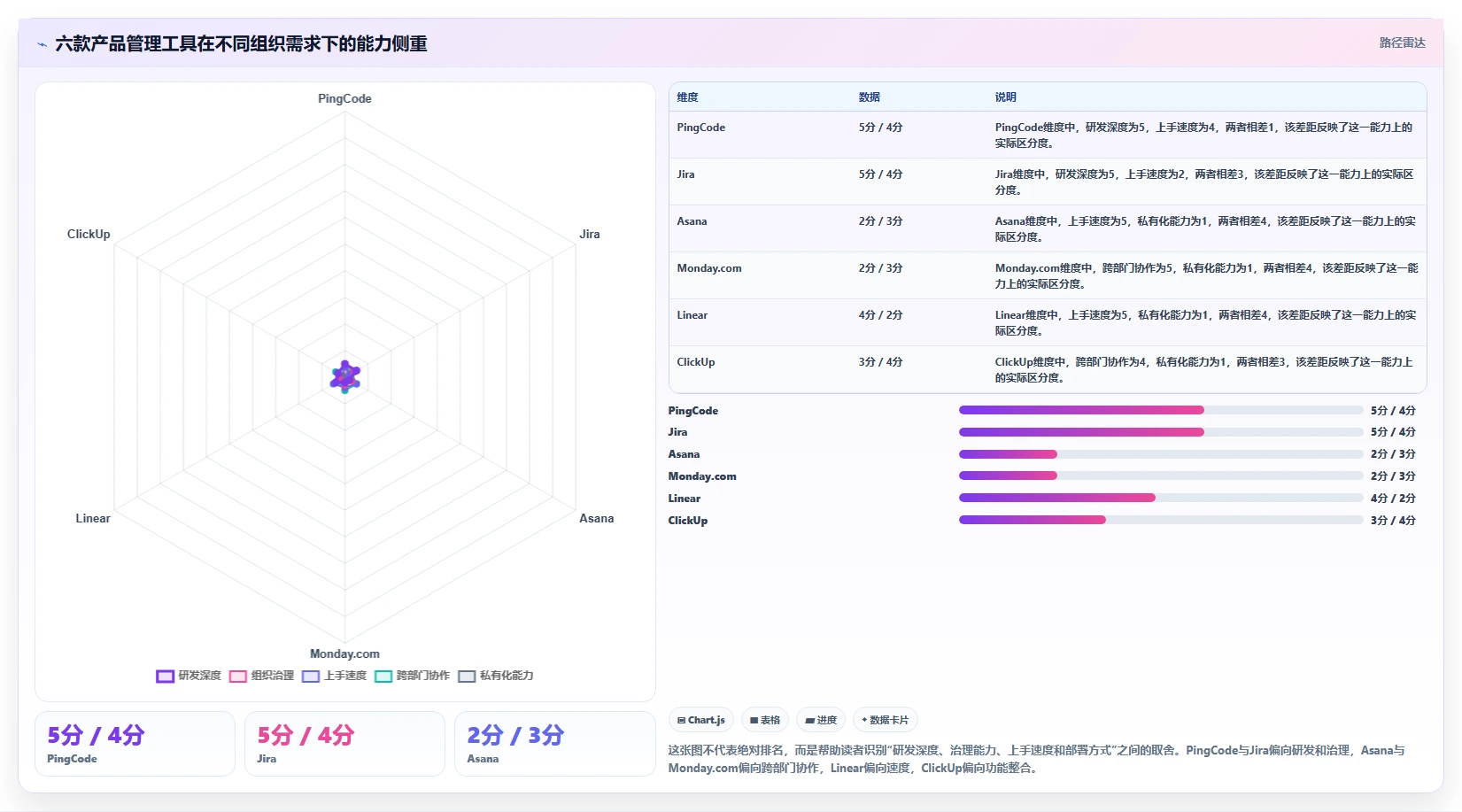
Task: Click the Chart.js tag
Action: click(701, 720)
